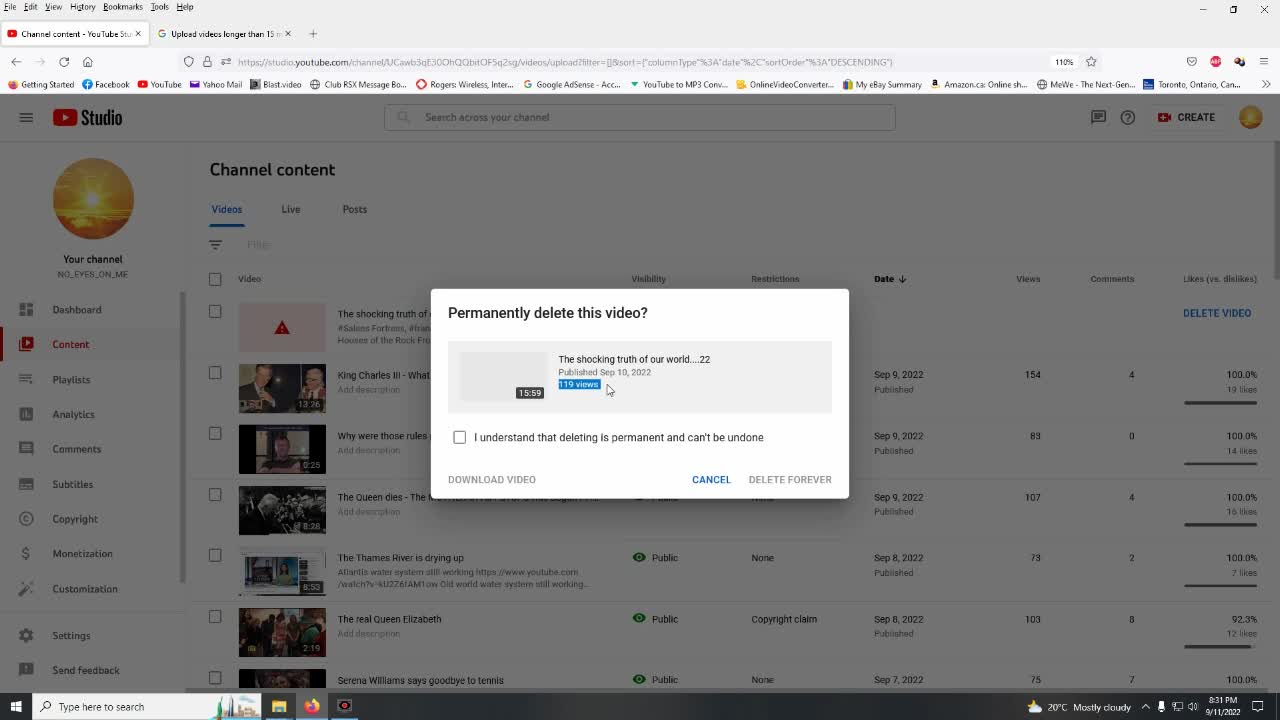Check the 'Why were those rules' video checkbox
The height and width of the screenshot is (720, 1280).
click(x=215, y=433)
